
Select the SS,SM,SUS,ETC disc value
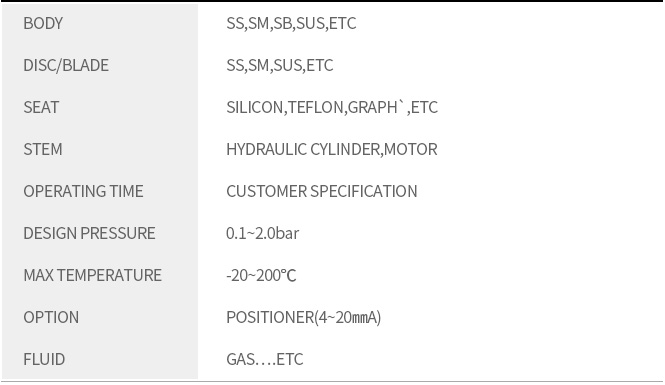point(279,65)
